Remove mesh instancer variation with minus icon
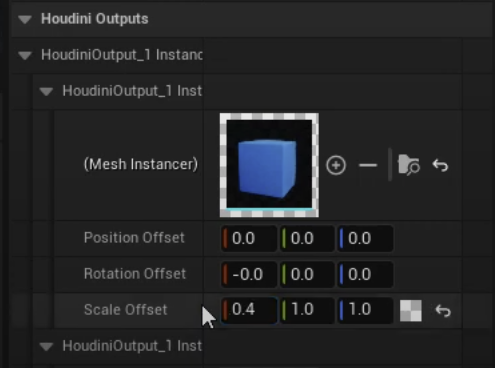This screenshot has width=495, height=368. [368, 165]
